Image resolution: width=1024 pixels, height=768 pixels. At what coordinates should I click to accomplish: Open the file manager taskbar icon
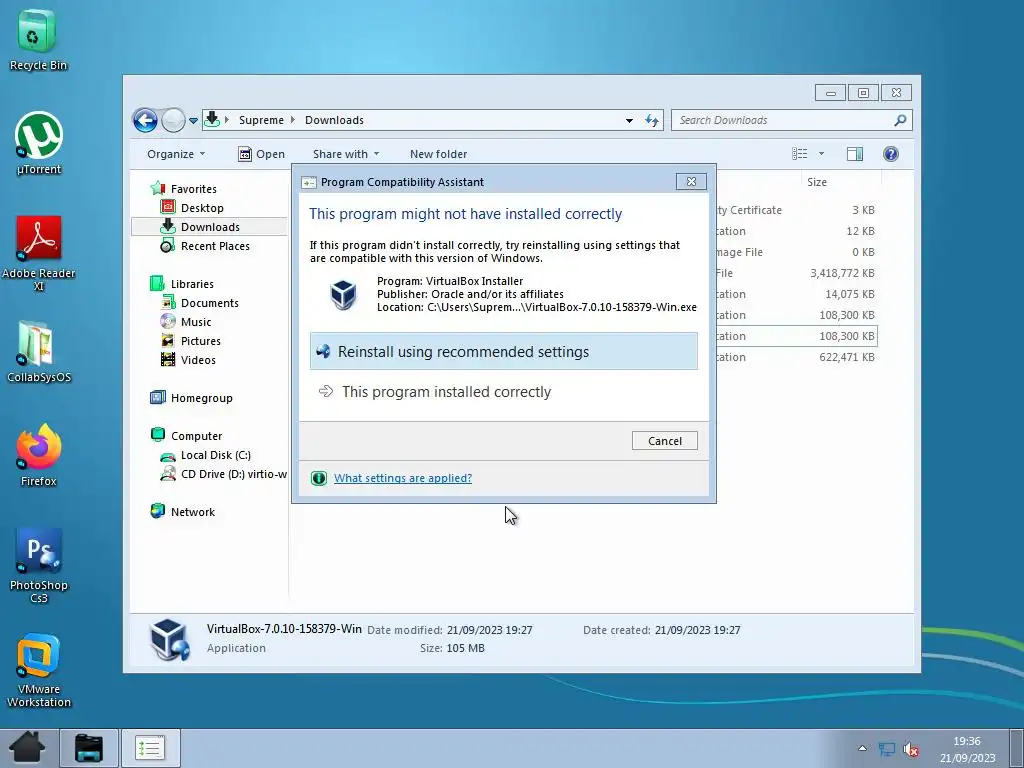89,748
